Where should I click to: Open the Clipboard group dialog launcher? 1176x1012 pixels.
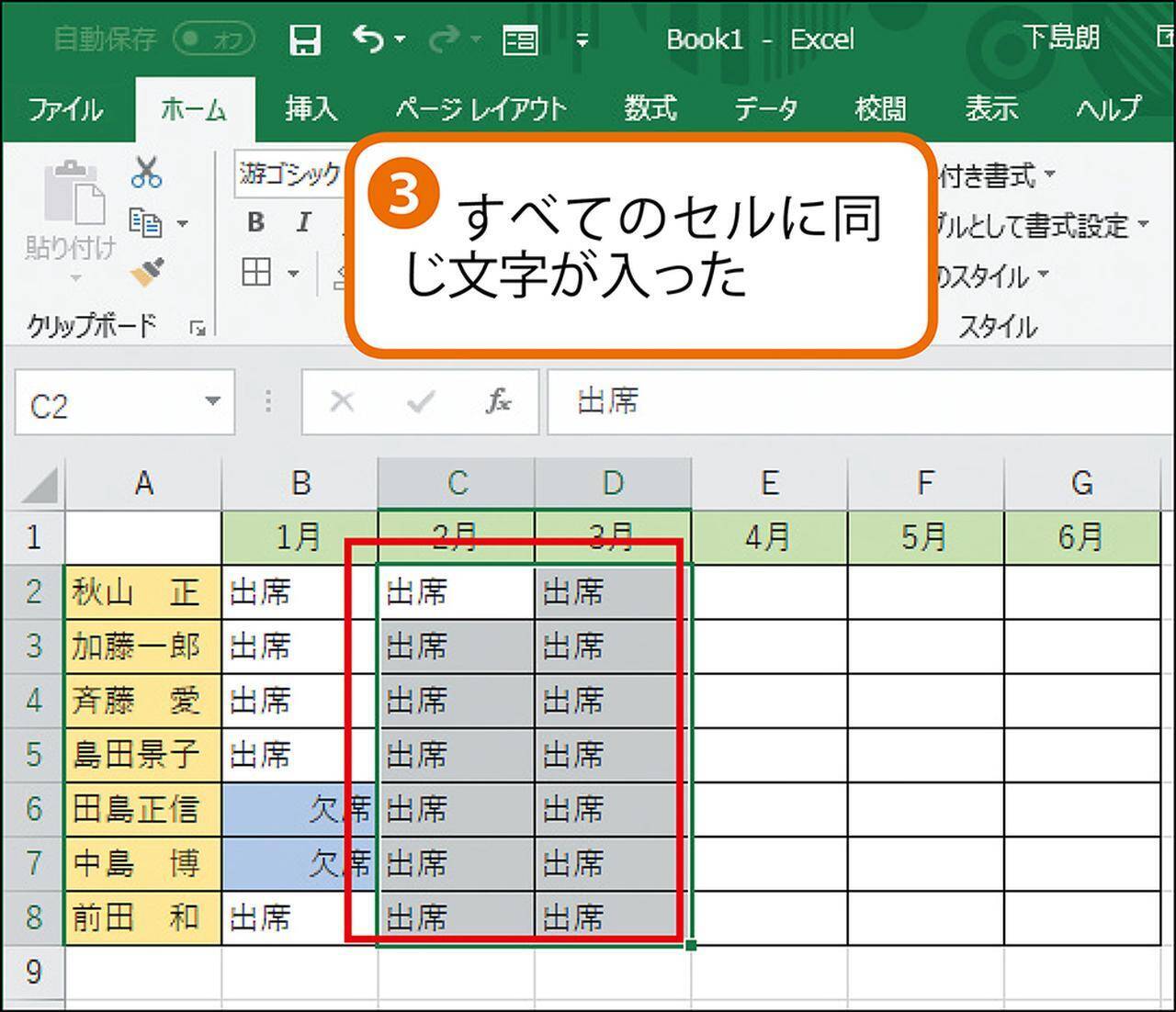[x=197, y=327]
